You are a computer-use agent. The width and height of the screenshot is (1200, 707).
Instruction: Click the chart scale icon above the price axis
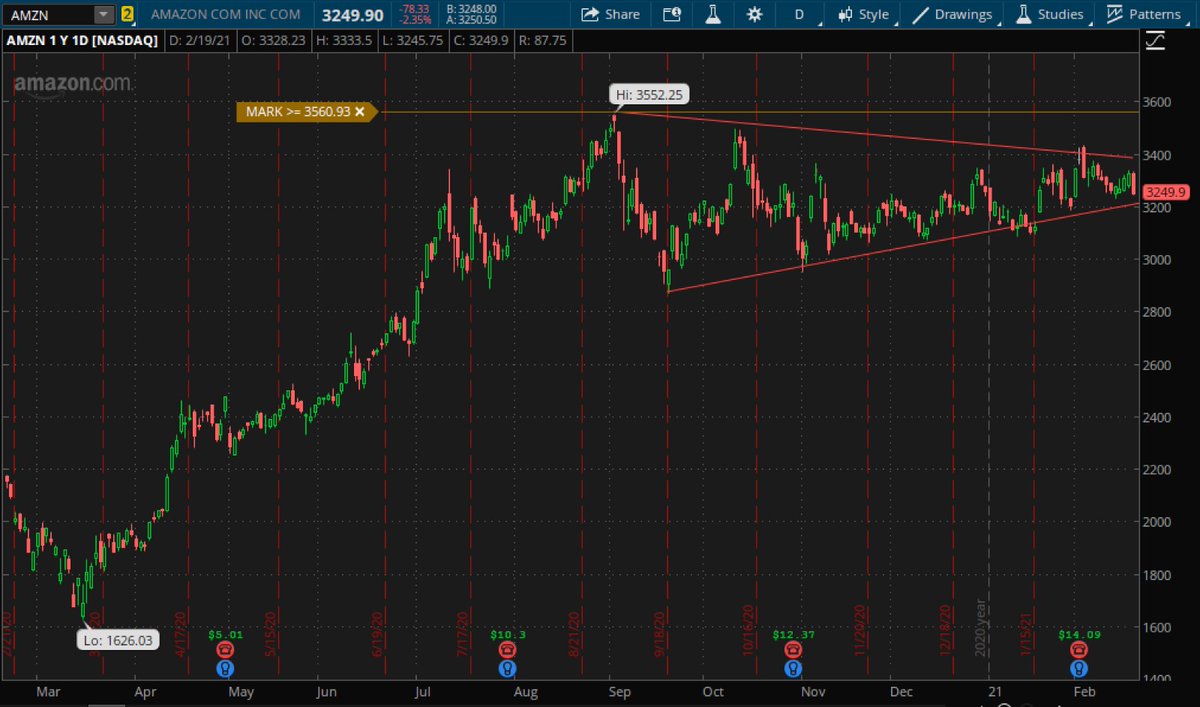pos(1155,41)
